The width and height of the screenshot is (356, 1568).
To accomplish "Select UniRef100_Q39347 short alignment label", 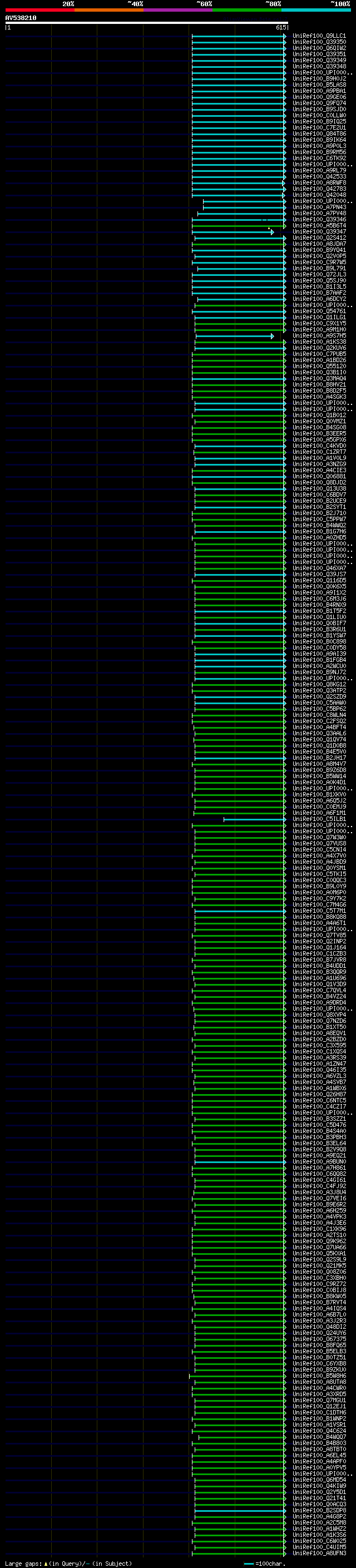I will [319, 232].
